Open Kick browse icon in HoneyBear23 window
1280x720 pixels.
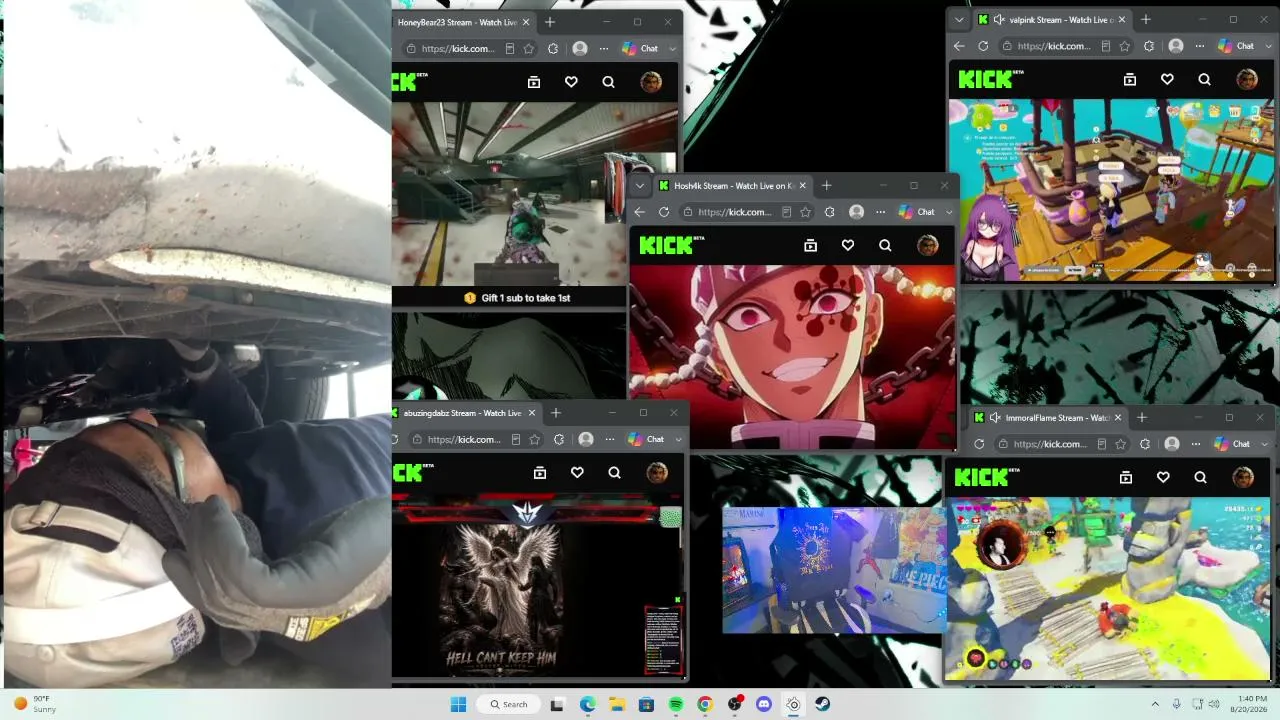point(534,82)
